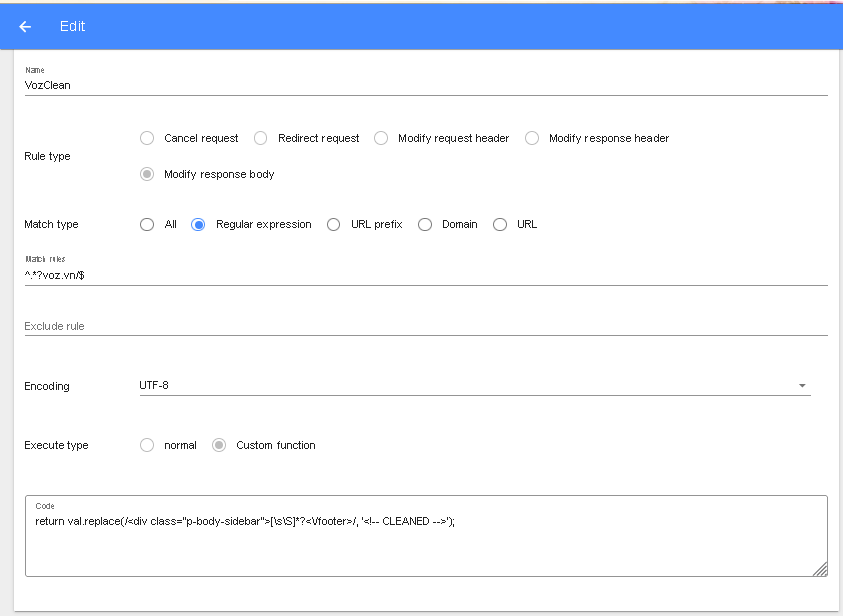The image size is (843, 616).
Task: Set Match type to Domain
Action: coord(425,224)
